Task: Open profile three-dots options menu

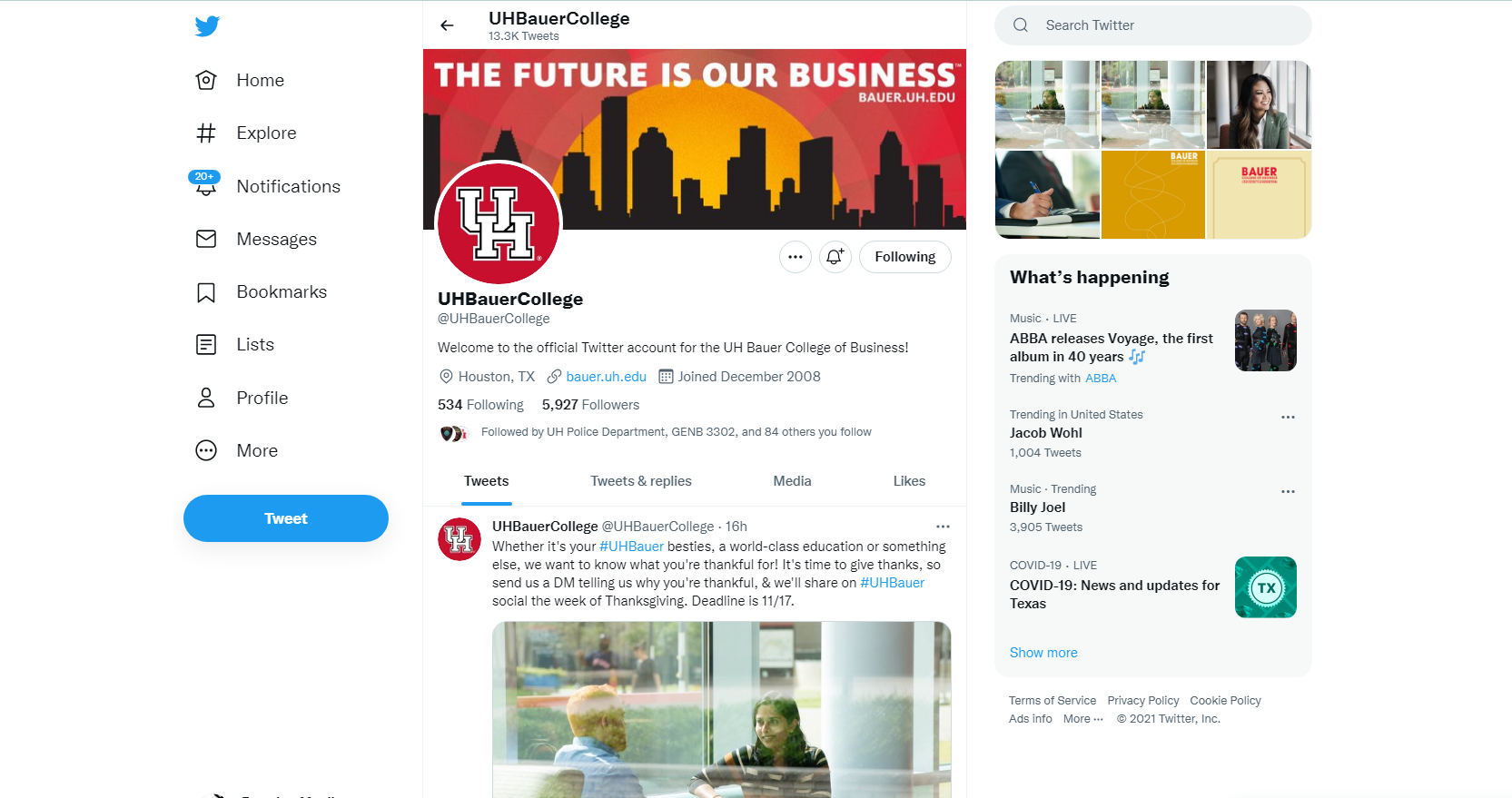Action: tap(796, 257)
